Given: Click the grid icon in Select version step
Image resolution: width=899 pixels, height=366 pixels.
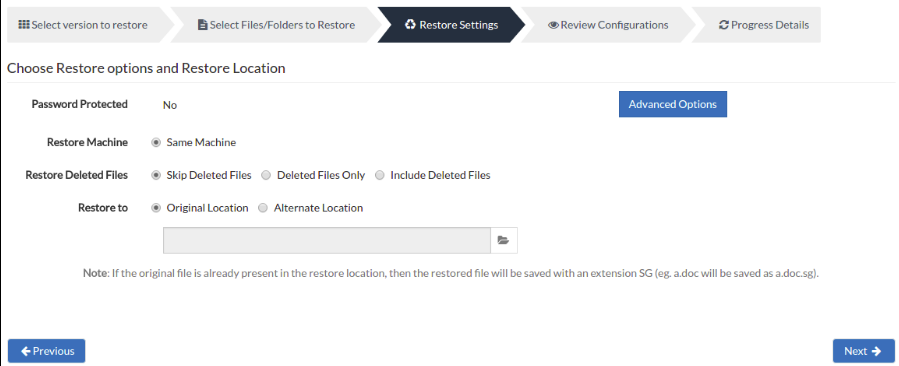Looking at the screenshot, I should tap(24, 25).
